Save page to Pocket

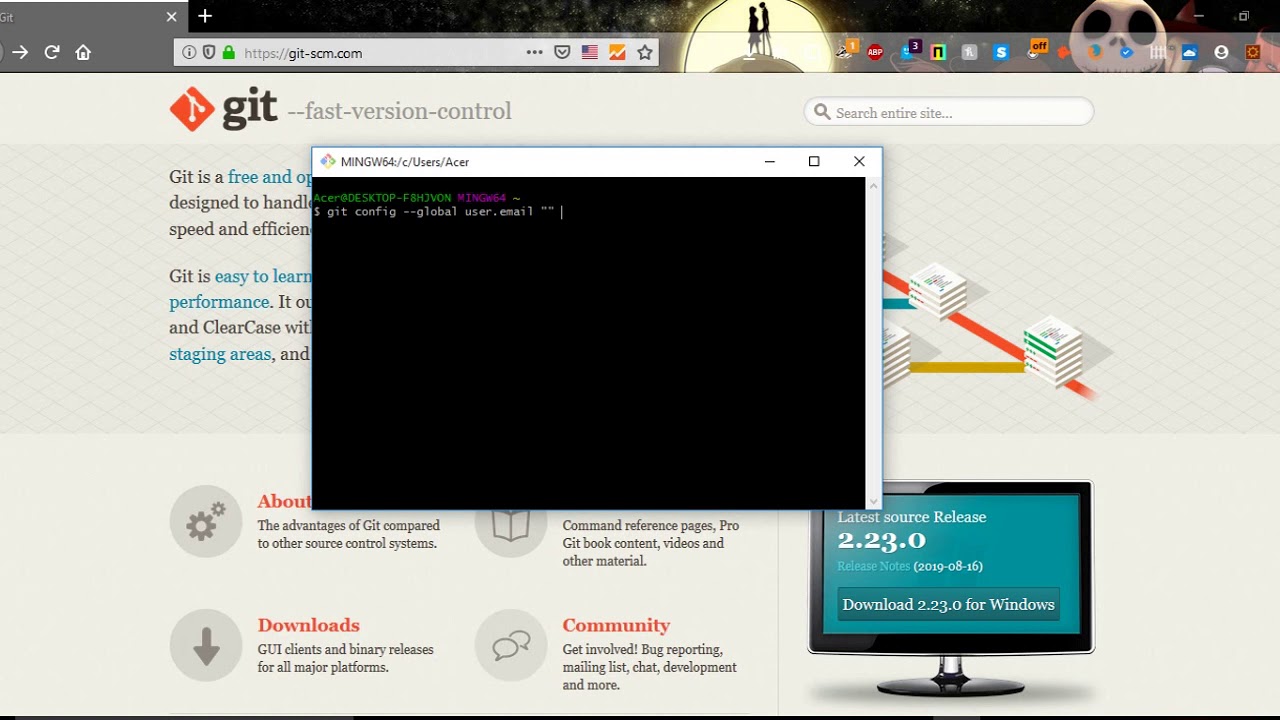click(x=562, y=53)
